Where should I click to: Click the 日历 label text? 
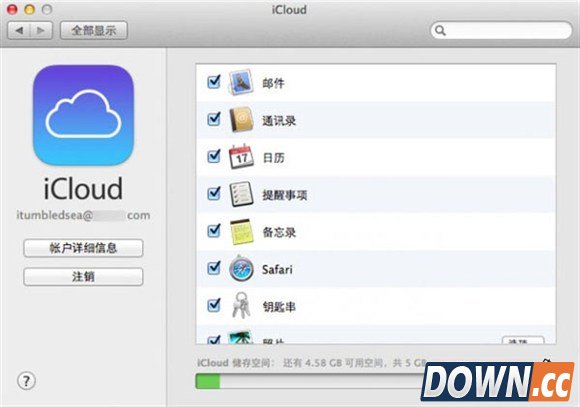click(x=273, y=158)
